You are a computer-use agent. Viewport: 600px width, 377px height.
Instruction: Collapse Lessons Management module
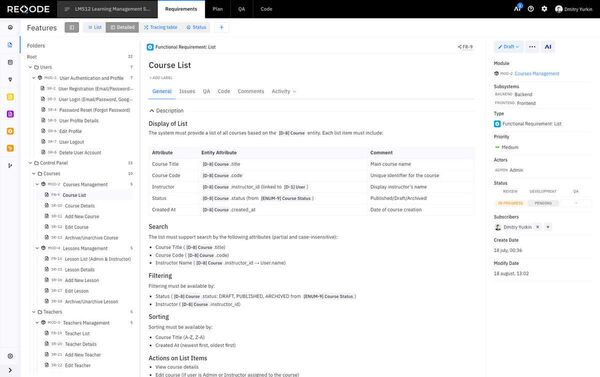point(37,248)
